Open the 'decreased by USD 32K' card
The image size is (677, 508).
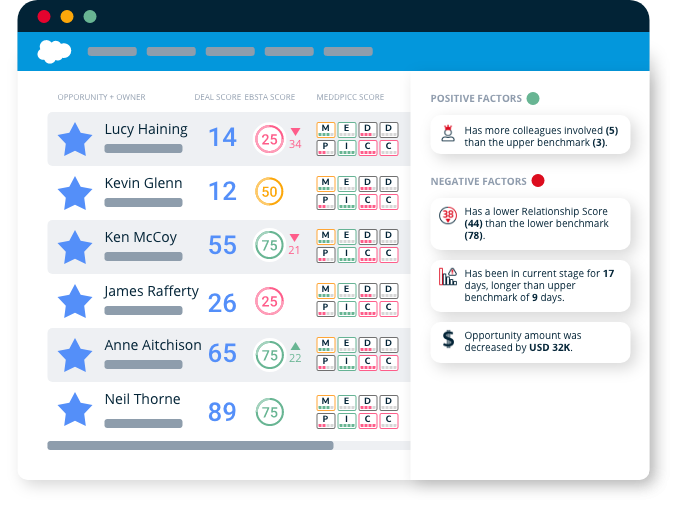tap(530, 342)
